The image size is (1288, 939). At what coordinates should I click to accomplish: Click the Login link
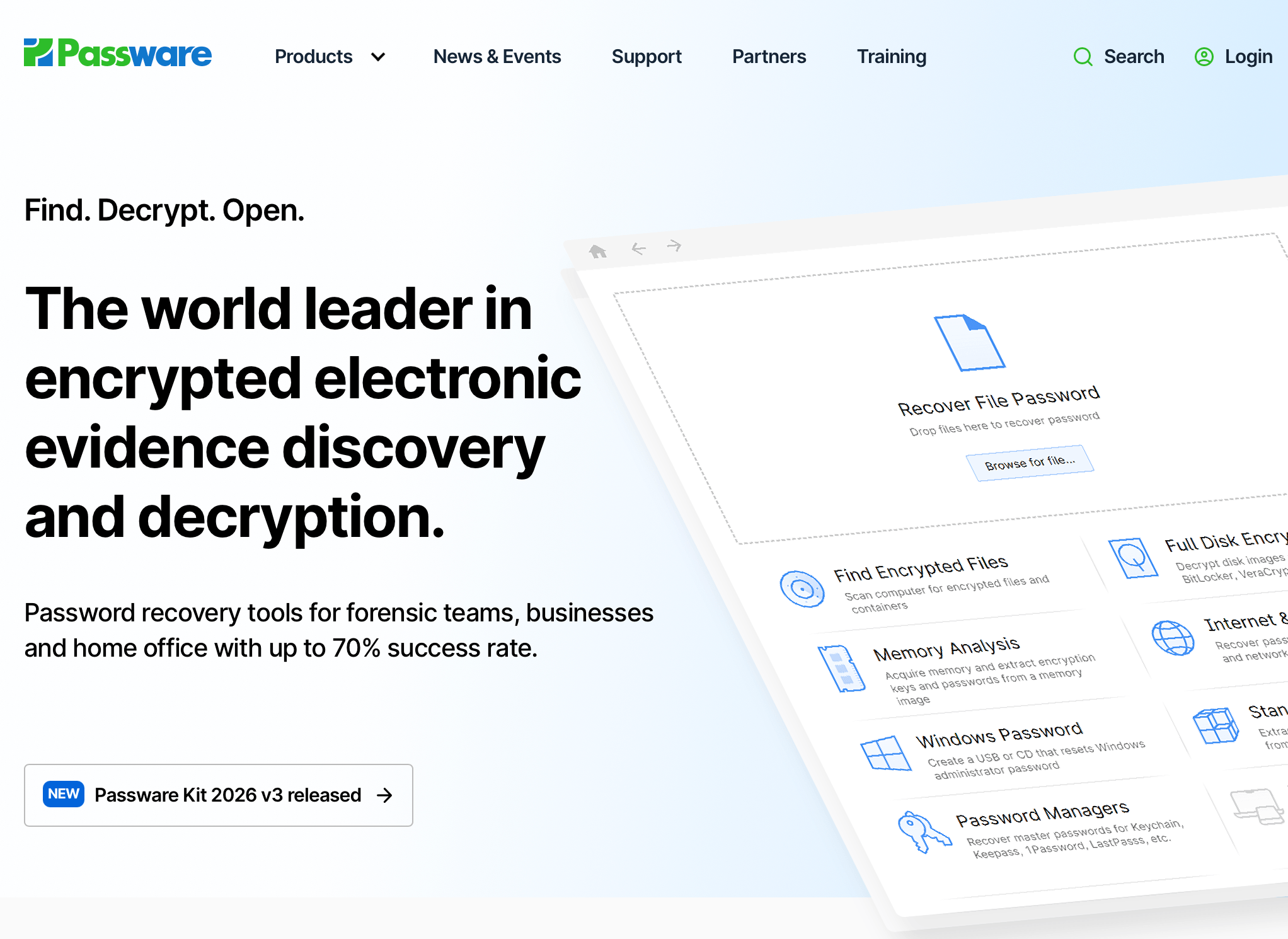tap(1248, 57)
